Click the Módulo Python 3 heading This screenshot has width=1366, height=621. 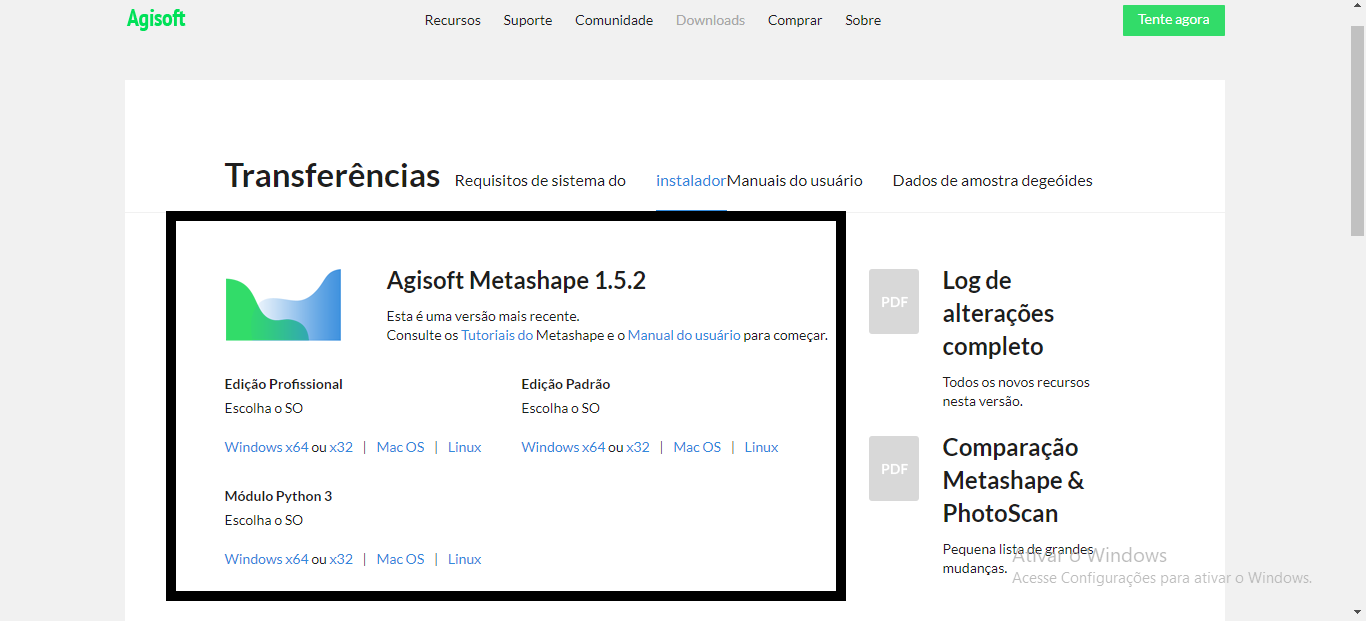[x=278, y=496]
